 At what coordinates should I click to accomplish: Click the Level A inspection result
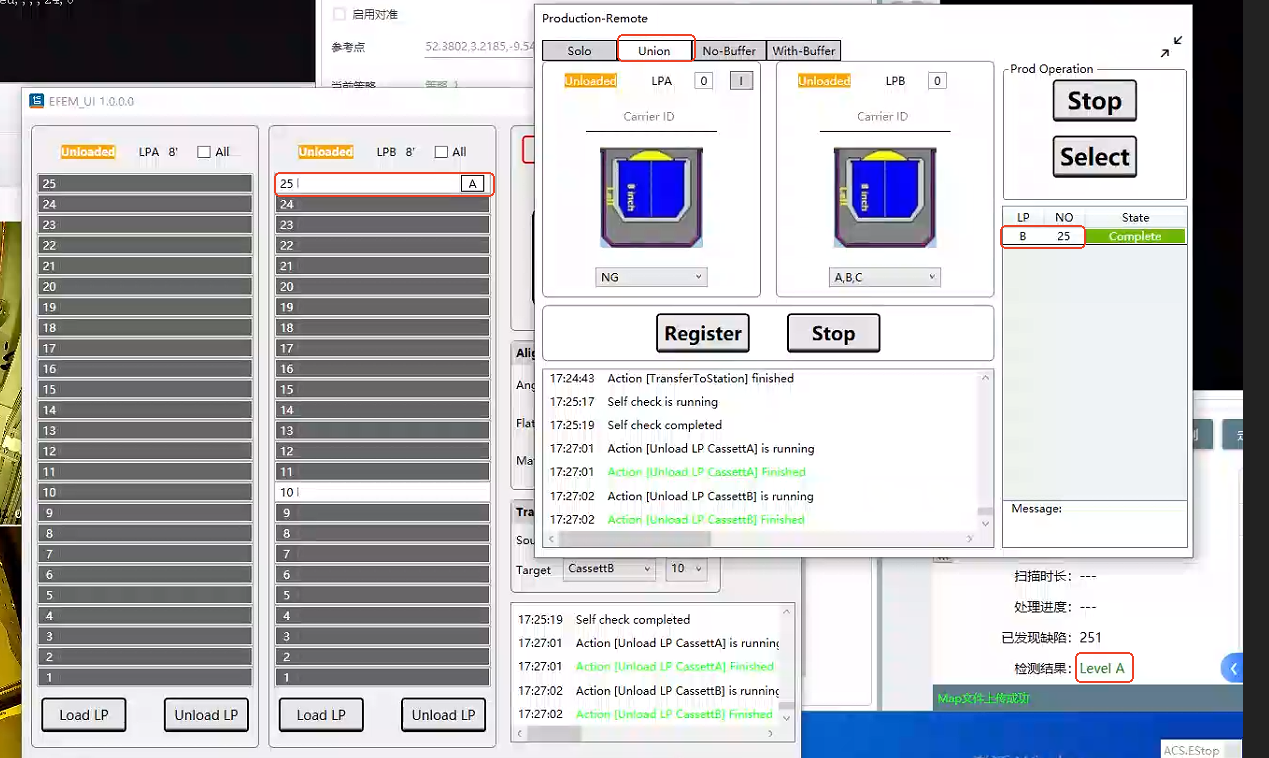(1102, 668)
